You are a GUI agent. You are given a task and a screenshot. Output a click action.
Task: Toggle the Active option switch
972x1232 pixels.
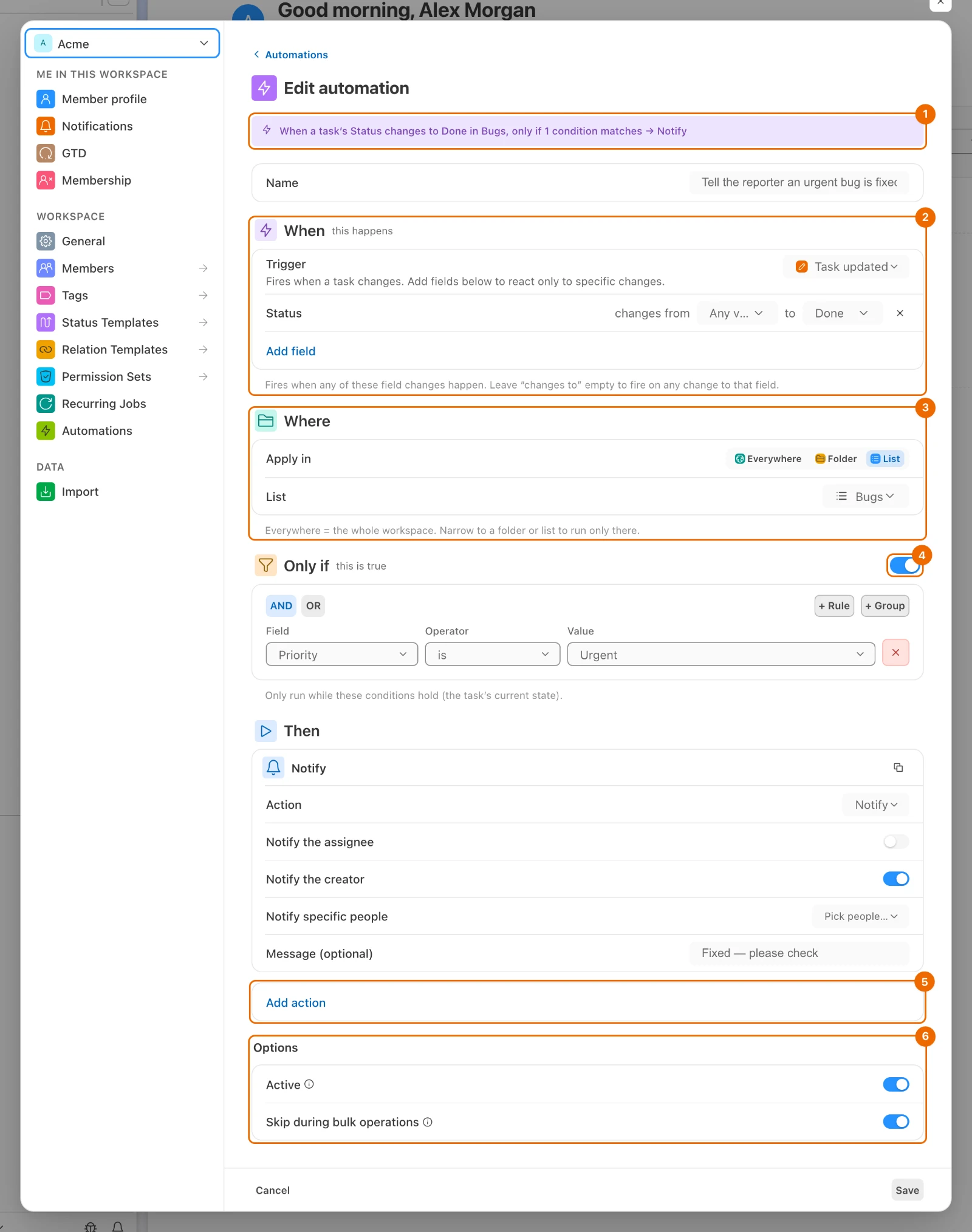pyautogui.click(x=896, y=1084)
